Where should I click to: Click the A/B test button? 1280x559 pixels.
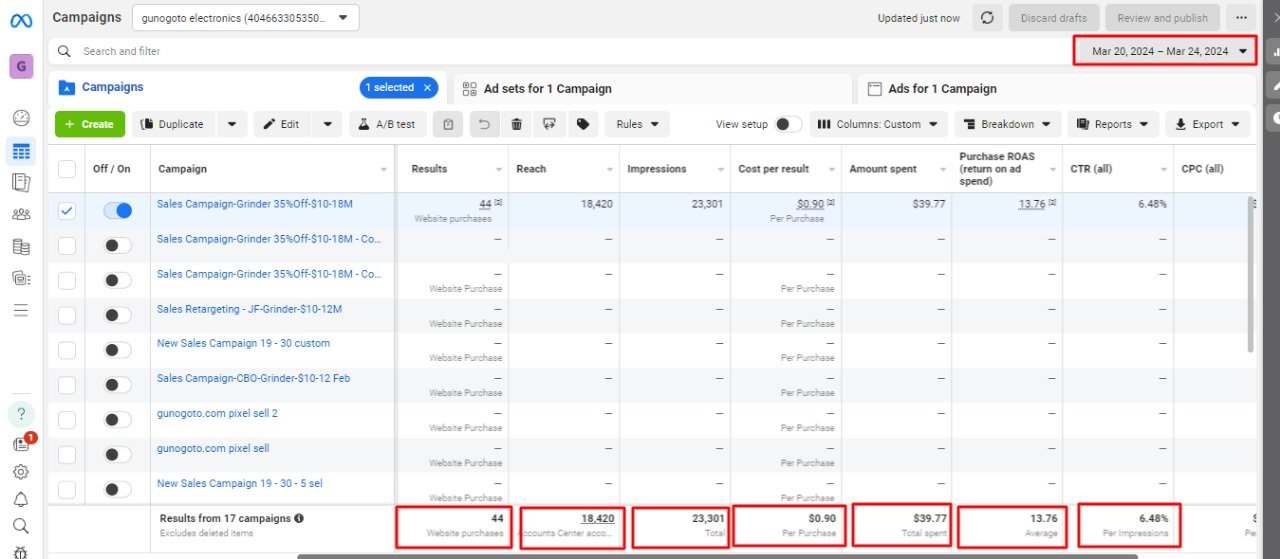tap(388, 124)
